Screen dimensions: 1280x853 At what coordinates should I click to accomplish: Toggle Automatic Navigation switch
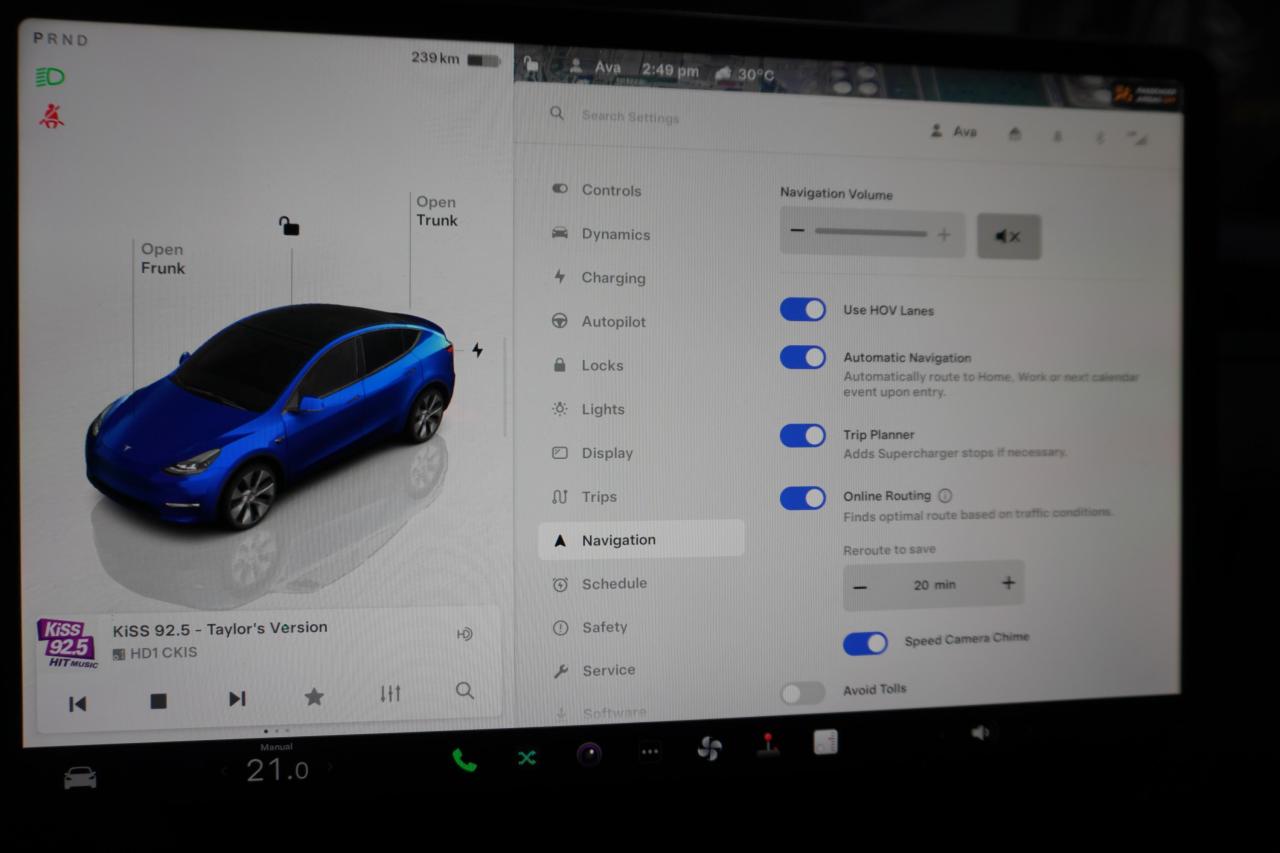pyautogui.click(x=803, y=357)
